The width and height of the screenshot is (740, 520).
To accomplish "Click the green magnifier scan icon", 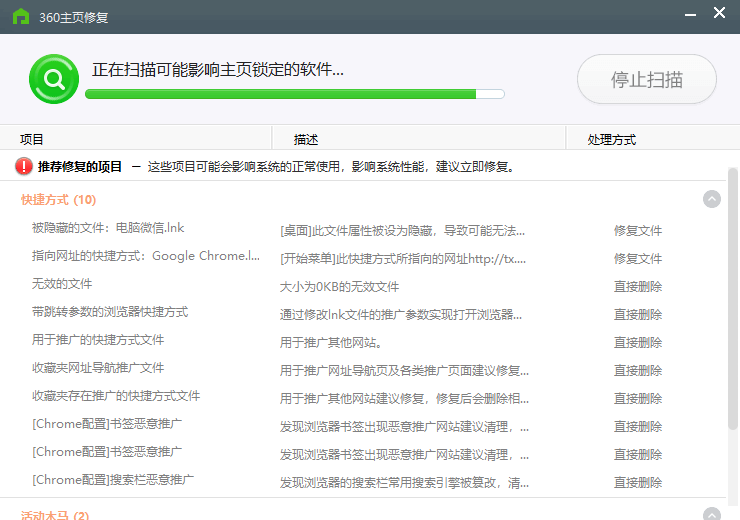I will coord(54,79).
